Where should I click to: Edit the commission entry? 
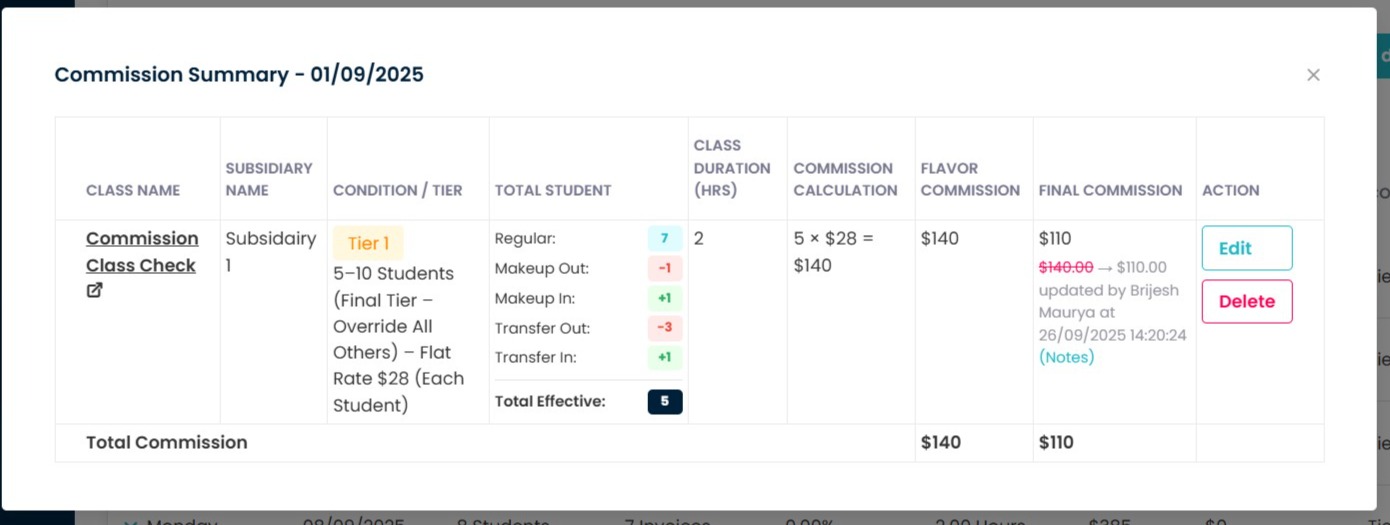click(1246, 248)
